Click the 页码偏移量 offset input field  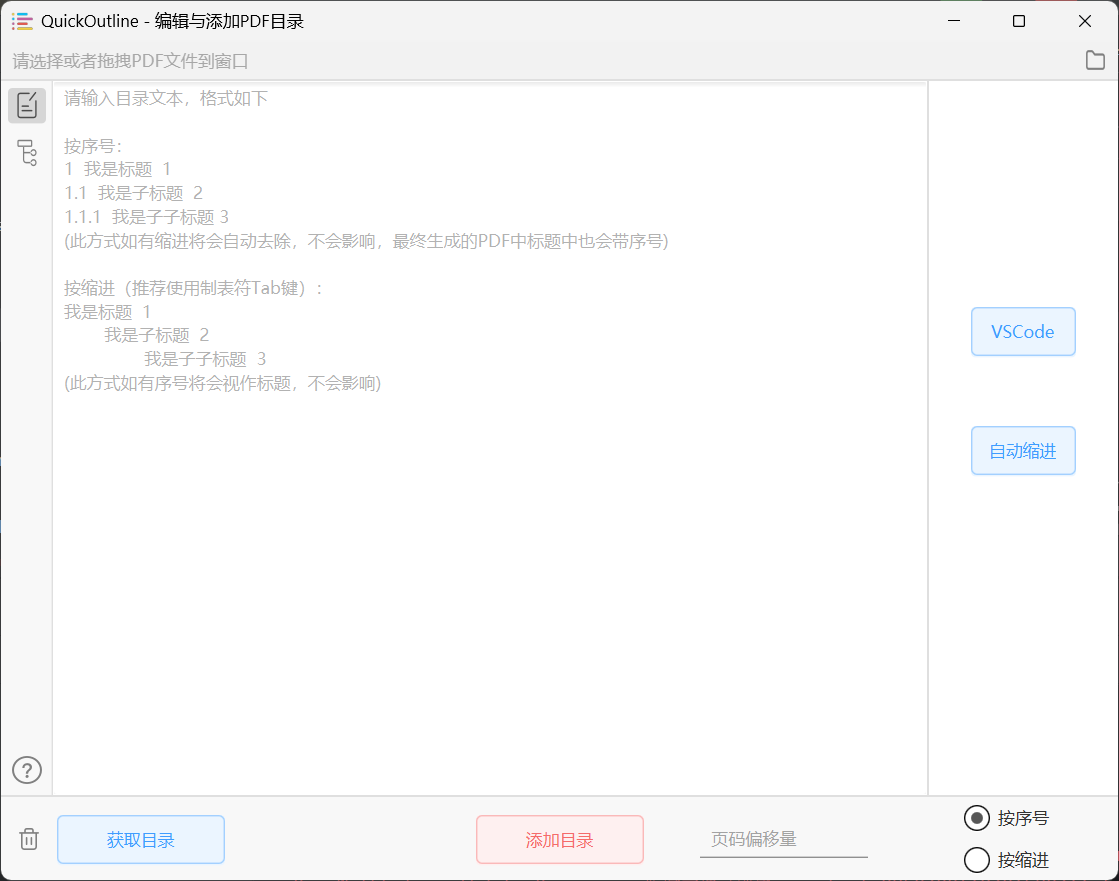(783, 839)
